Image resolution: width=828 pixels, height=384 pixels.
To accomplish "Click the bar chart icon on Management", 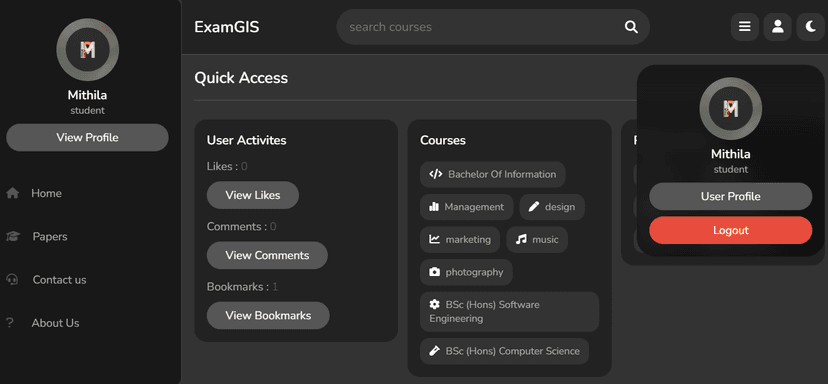I will point(434,207).
